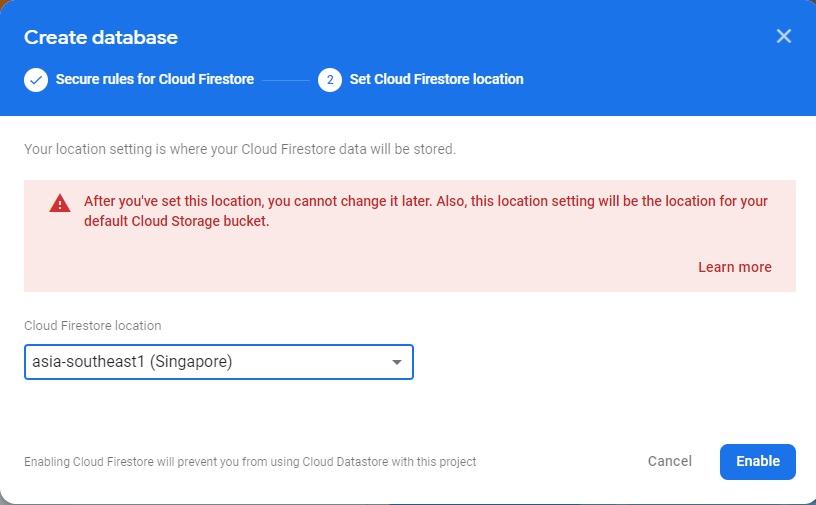Click Enable to create the database

click(758, 462)
